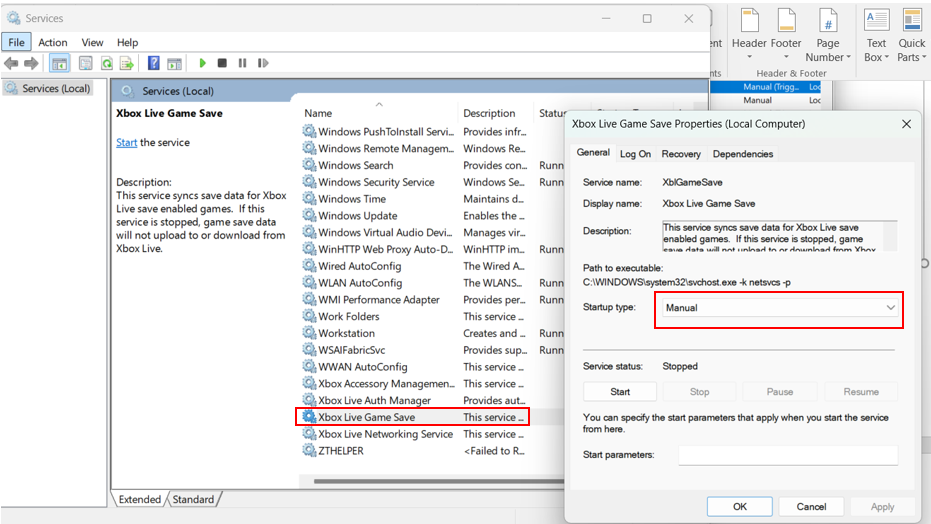Click Cancel in the Properties dialog
This screenshot has height=524, width=931.
[x=811, y=506]
